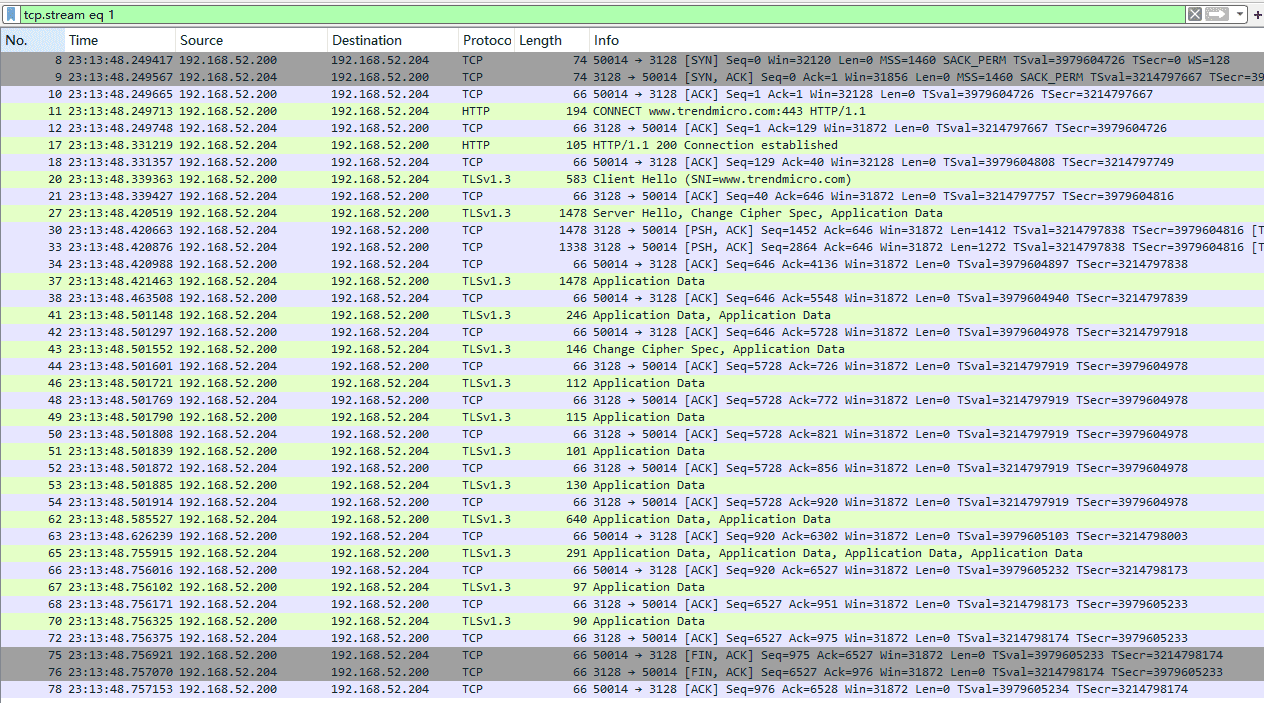Select the Client Hello TLSv1.3 packet
Image resolution: width=1264 pixels, height=703 pixels.
pyautogui.click(x=721, y=179)
